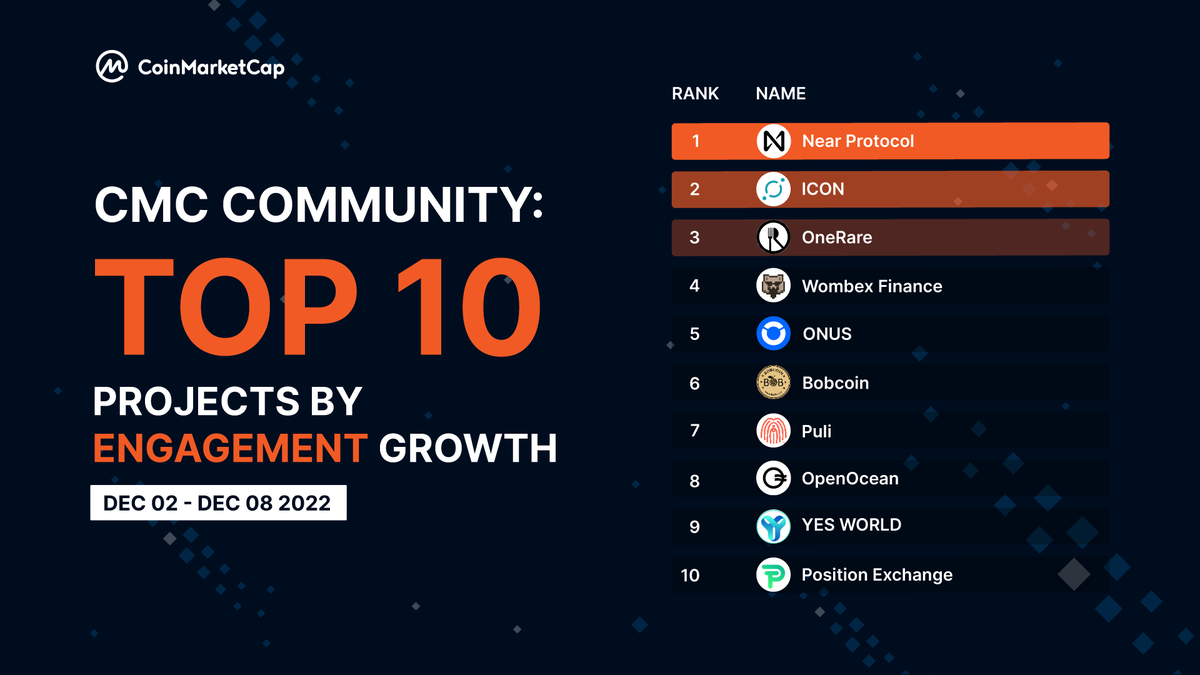Viewport: 1200px width, 675px height.
Task: Click the RANK column header
Action: pos(695,93)
